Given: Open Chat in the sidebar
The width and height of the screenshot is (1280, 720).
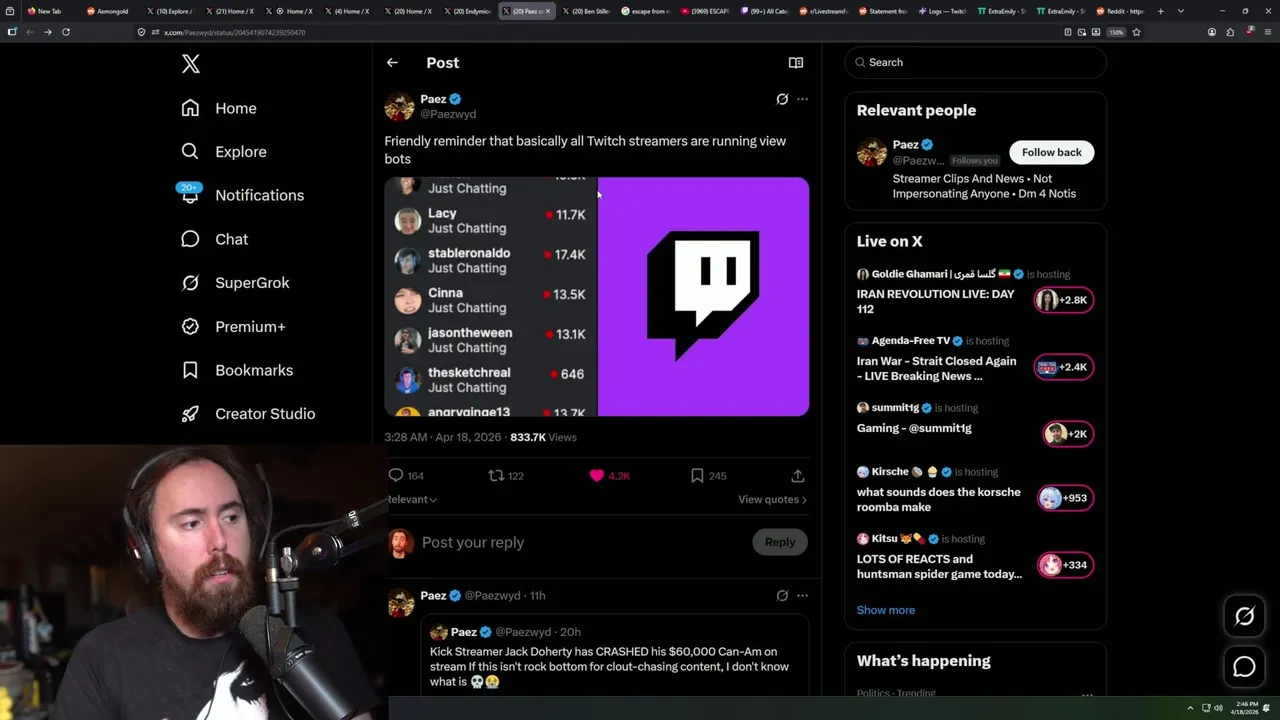Looking at the screenshot, I should pyautogui.click(x=215, y=239).
